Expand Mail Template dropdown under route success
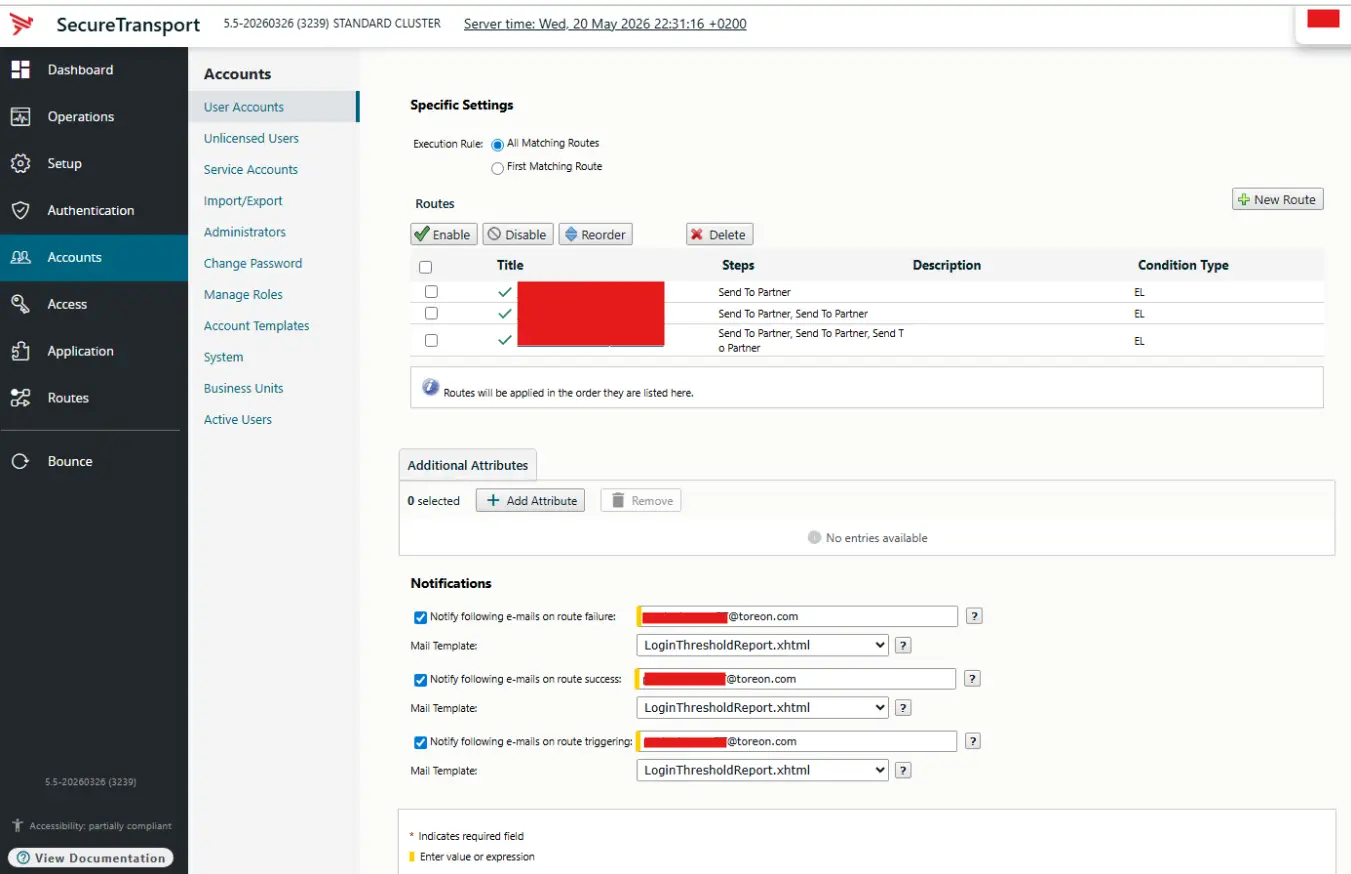The image size is (1351, 874). (762, 707)
